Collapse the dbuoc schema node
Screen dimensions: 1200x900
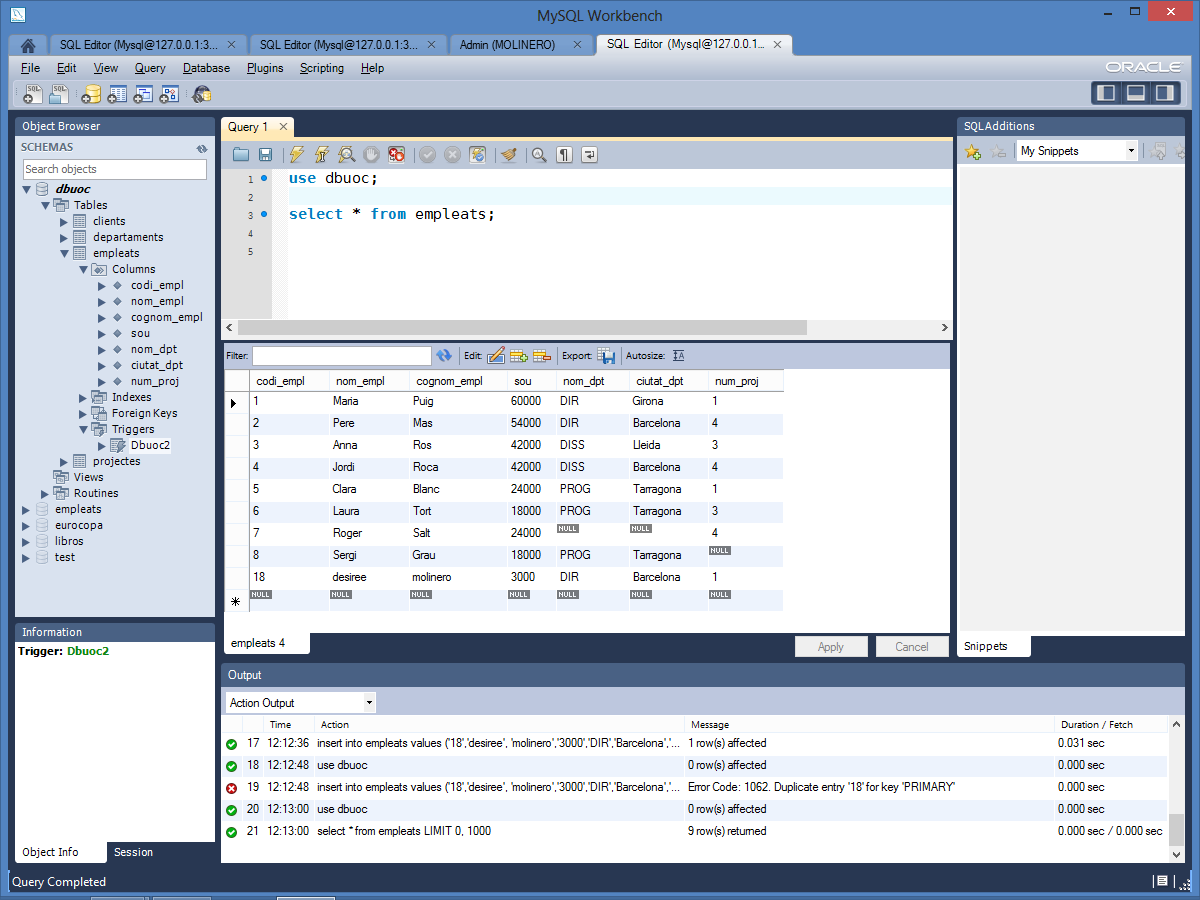click(27, 189)
